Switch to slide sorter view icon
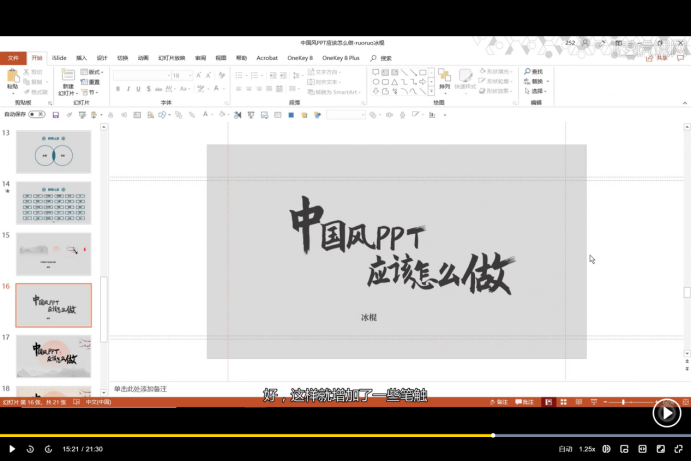Viewport: 692px width, 461px height. 564,402
